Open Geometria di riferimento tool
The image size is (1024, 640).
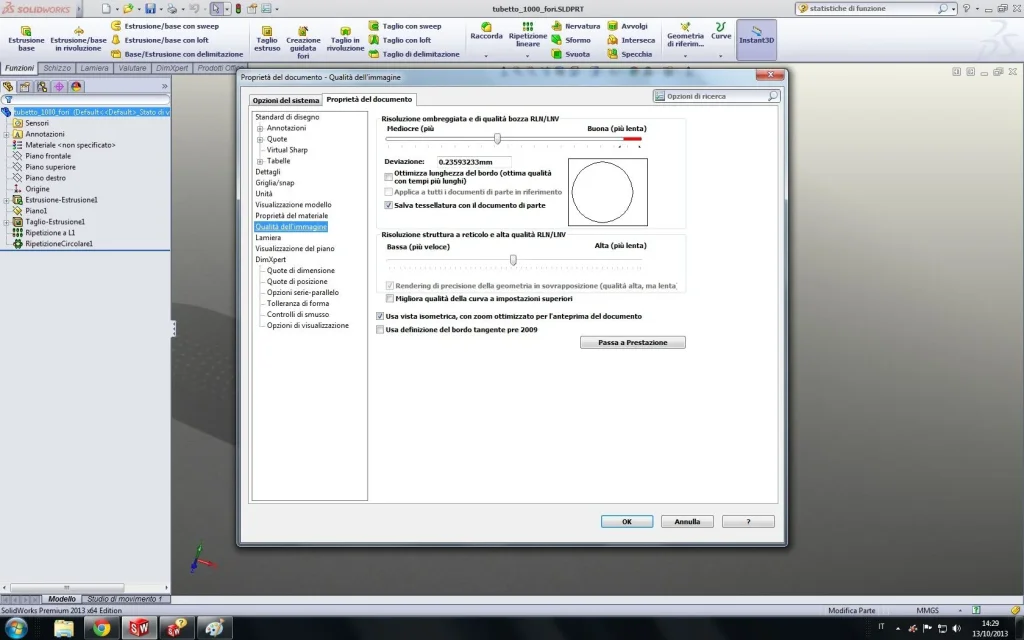click(x=685, y=35)
